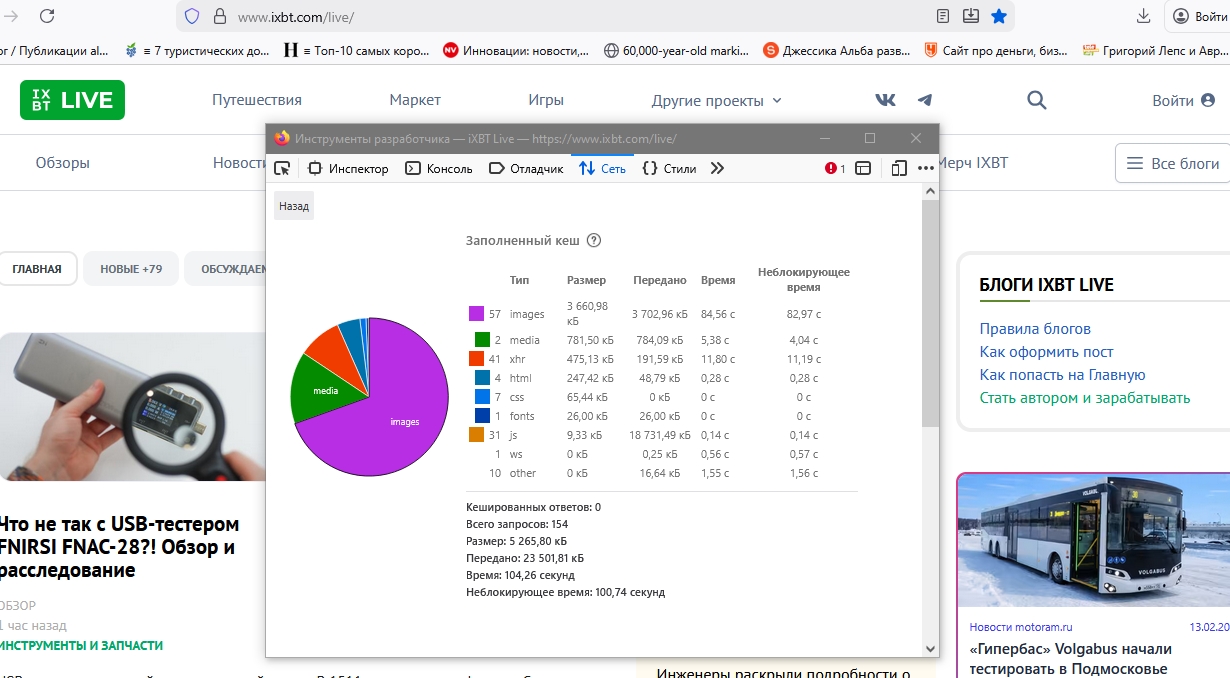Viewport: 1230px width, 678px height.
Task: Open the Telegram social icon
Action: tap(925, 100)
